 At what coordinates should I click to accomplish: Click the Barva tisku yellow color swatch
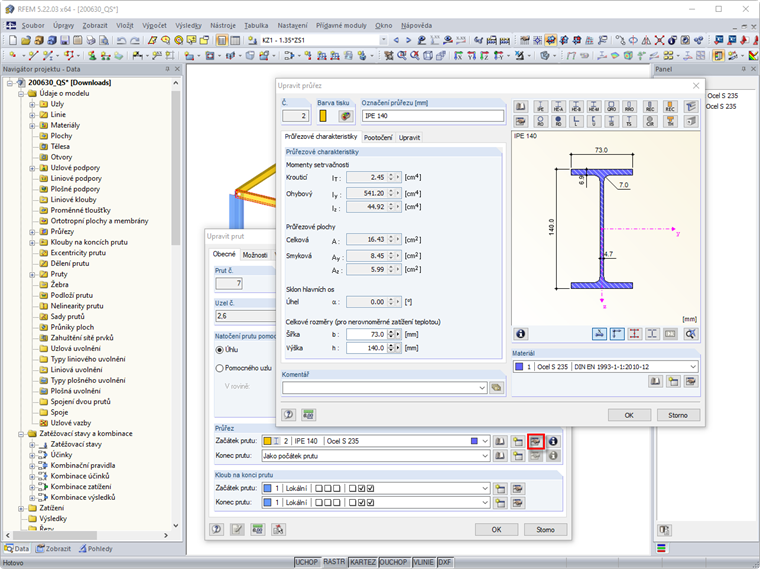coord(324,116)
